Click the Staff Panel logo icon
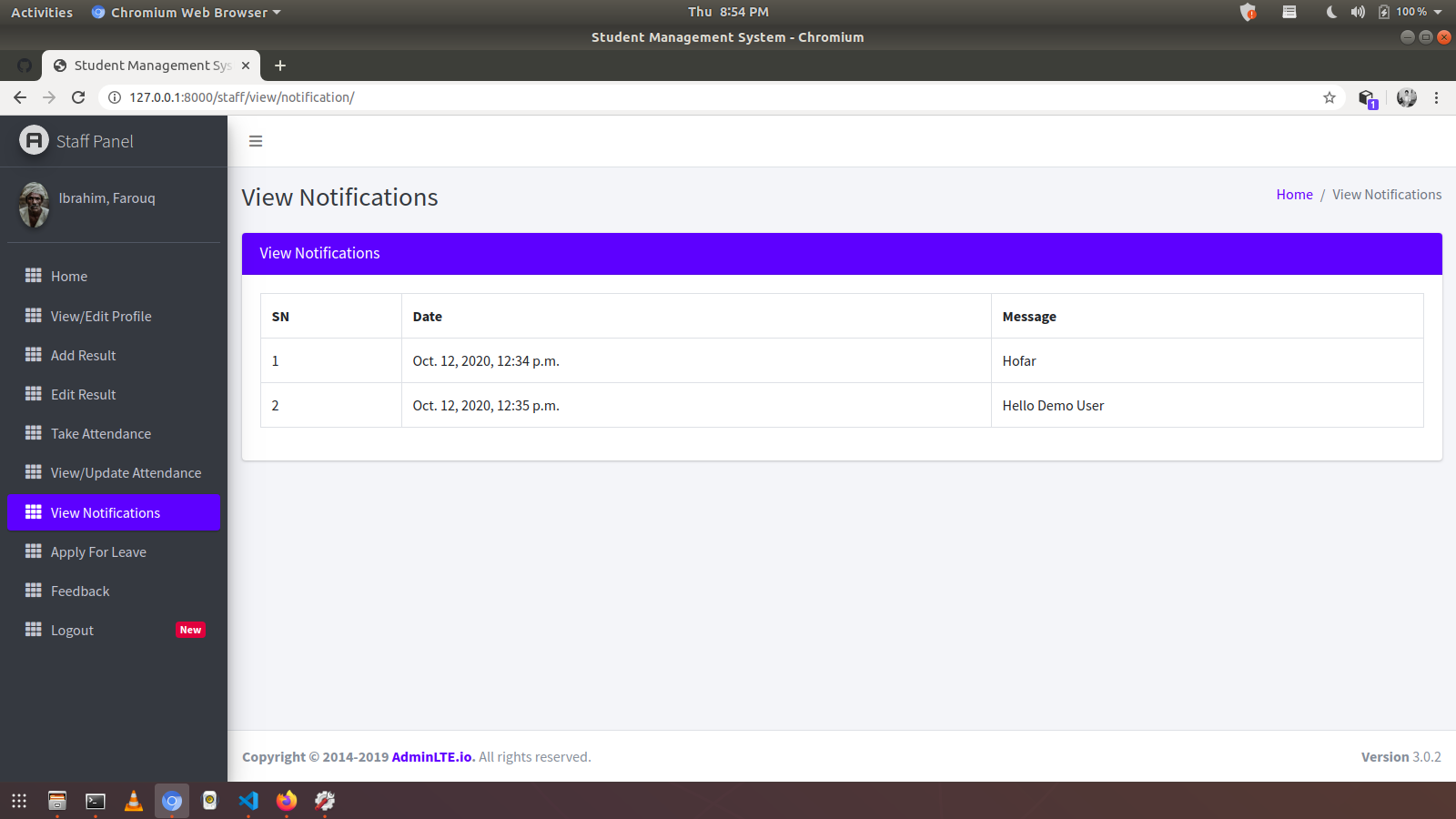The image size is (1456, 819). pos(34,140)
